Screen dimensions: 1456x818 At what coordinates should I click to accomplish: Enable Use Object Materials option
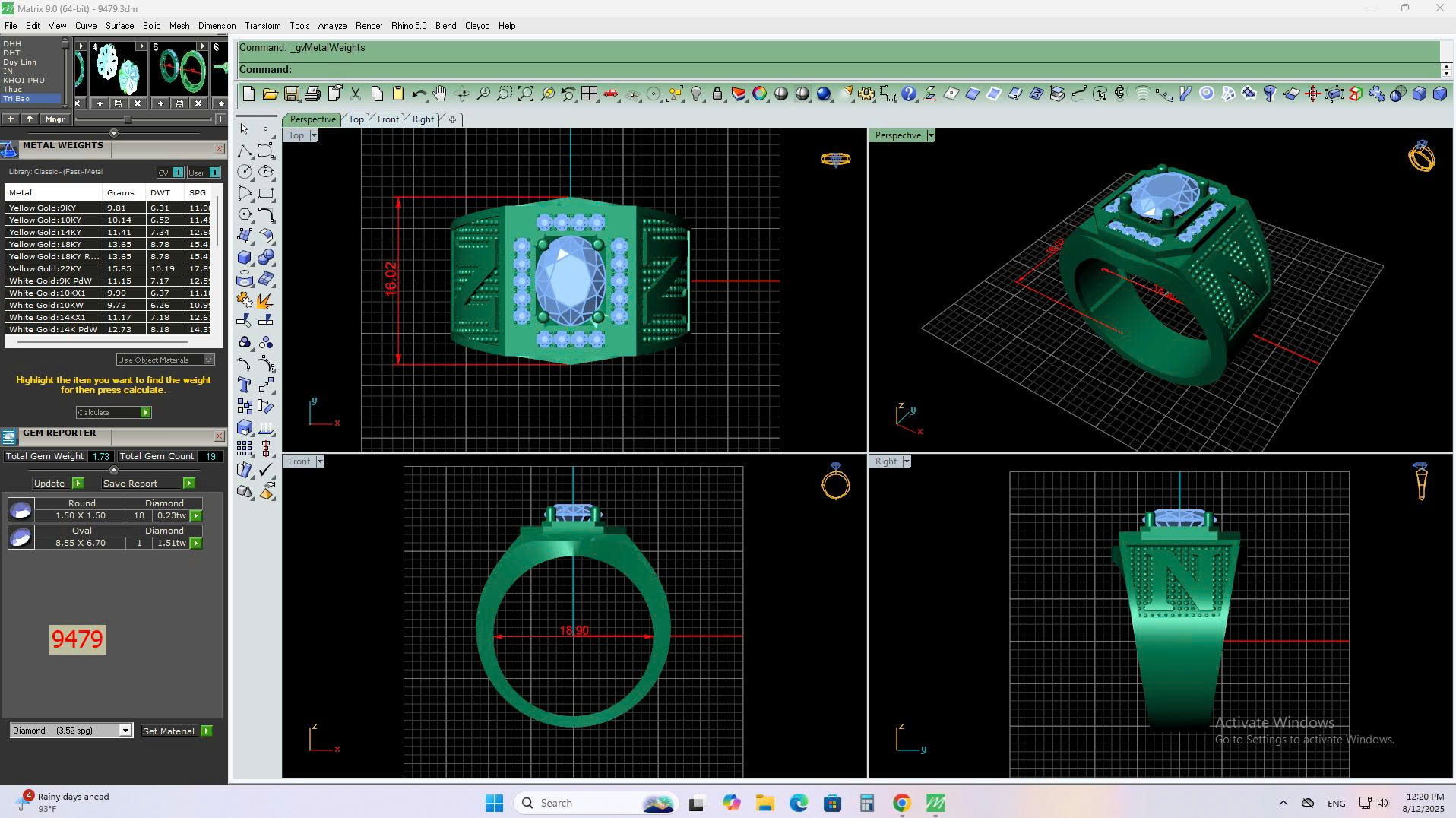click(208, 360)
